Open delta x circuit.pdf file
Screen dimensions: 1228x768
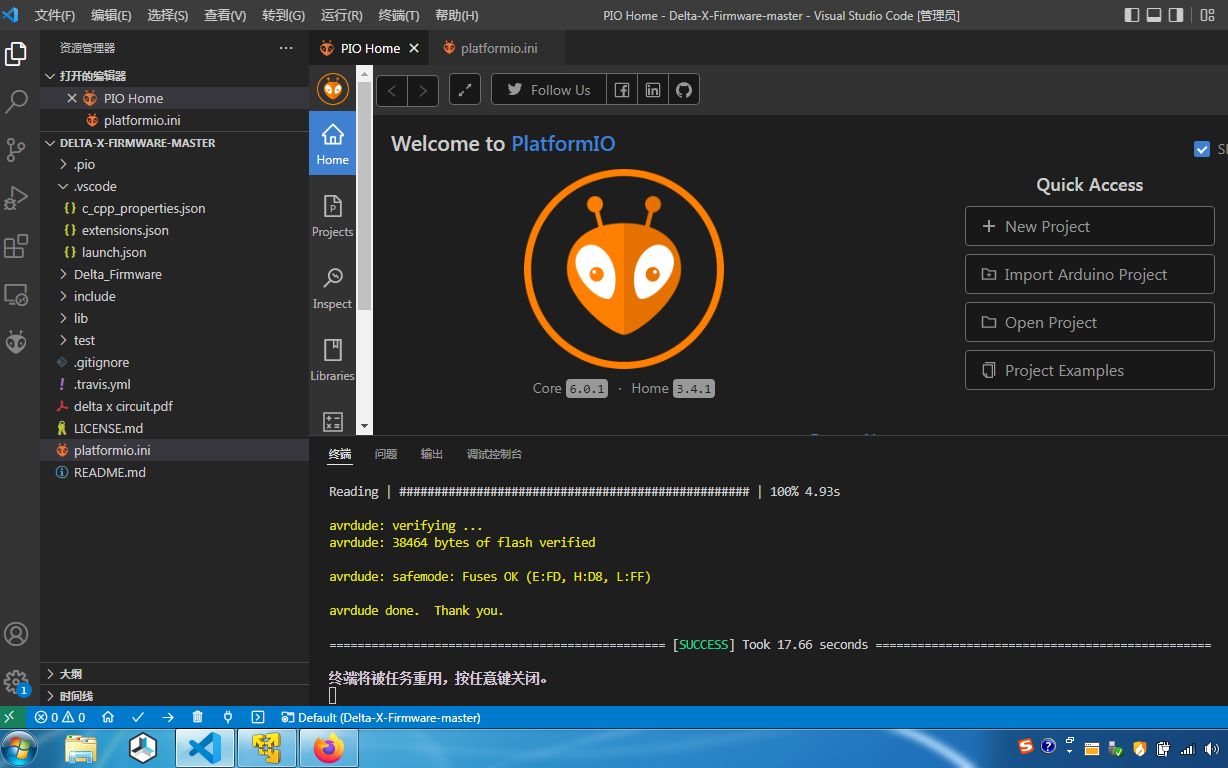(174, 406)
